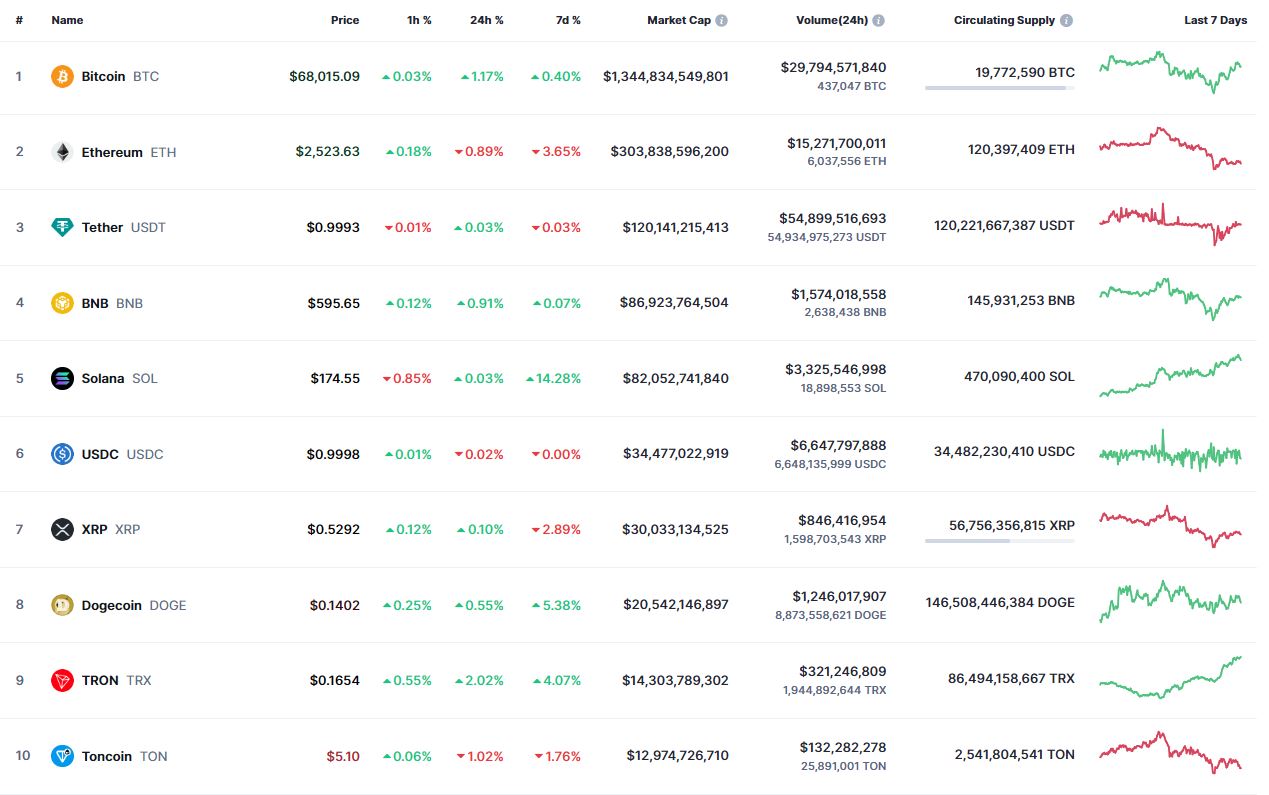Click BNB's circulating supply 145,931,253 BNB
Screen dimensions: 1269x795
1021,300
